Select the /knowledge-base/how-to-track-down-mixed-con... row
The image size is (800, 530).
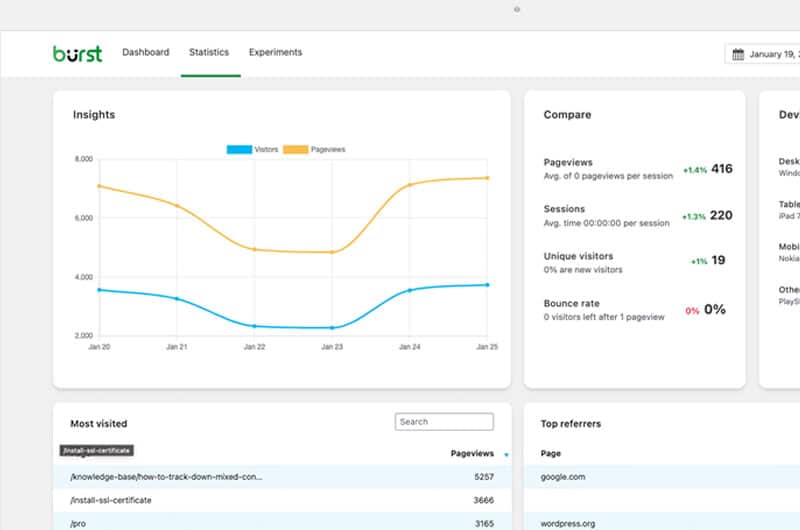point(282,477)
